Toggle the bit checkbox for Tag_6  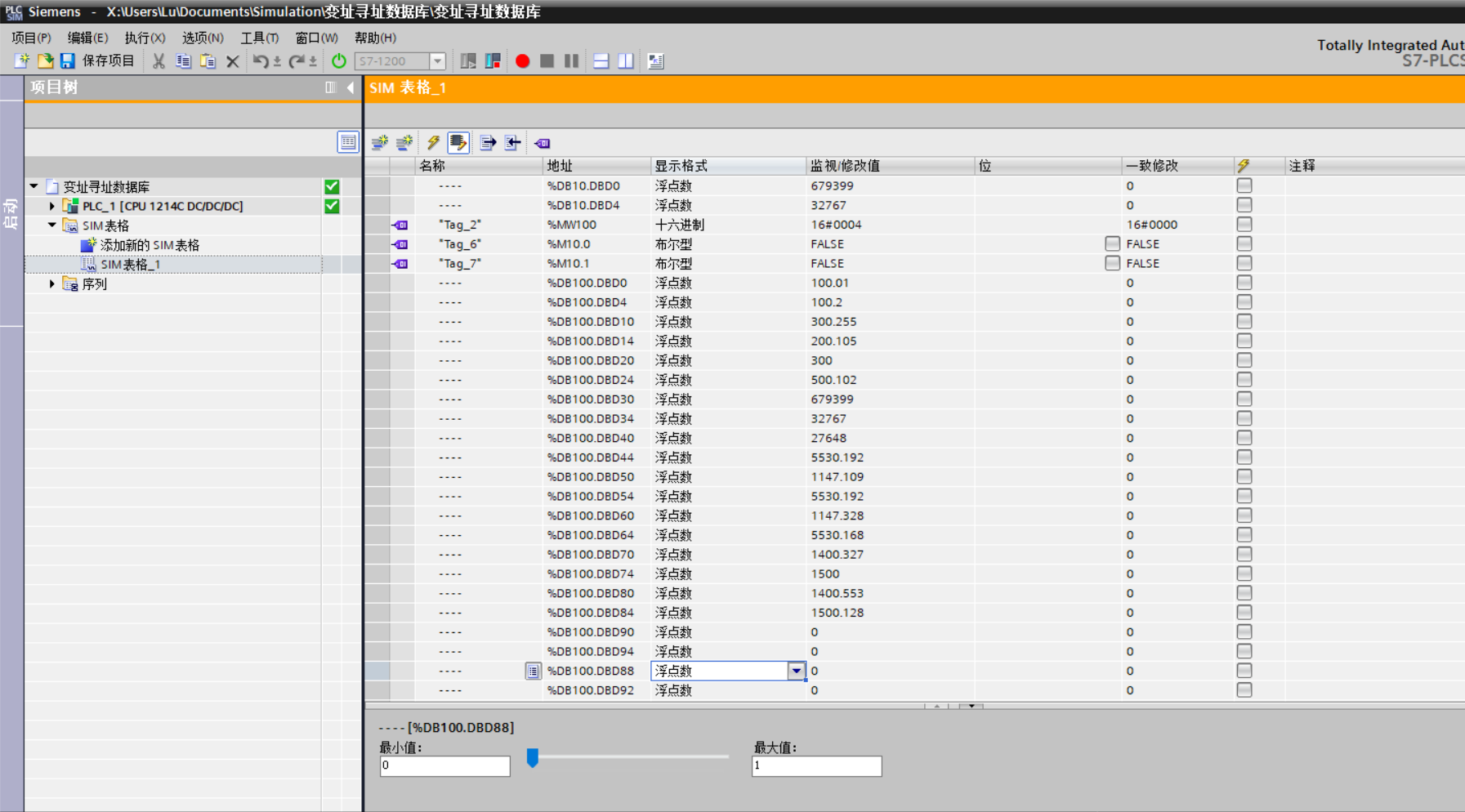1112,243
